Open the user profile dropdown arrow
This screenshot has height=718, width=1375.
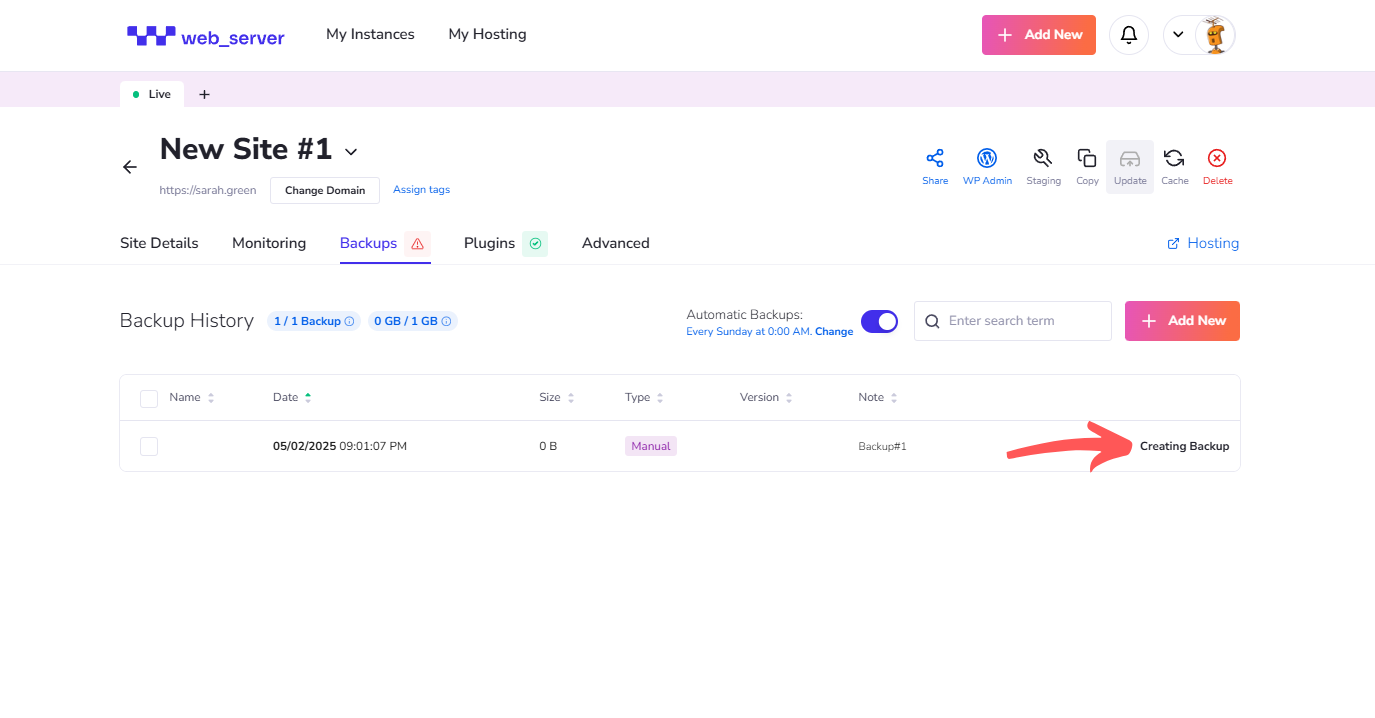tap(1178, 35)
